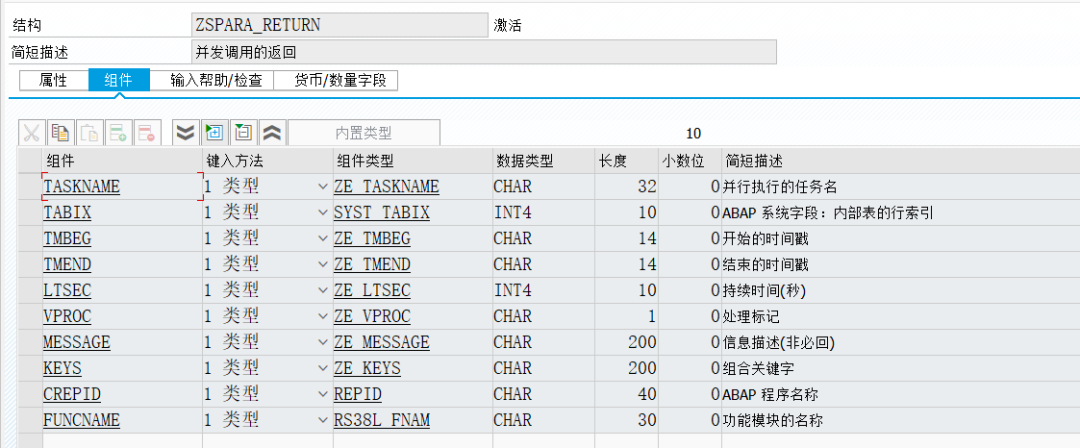Open the typing method dropdown for CREPID
The width and height of the screenshot is (1080, 448).
tap(322, 394)
